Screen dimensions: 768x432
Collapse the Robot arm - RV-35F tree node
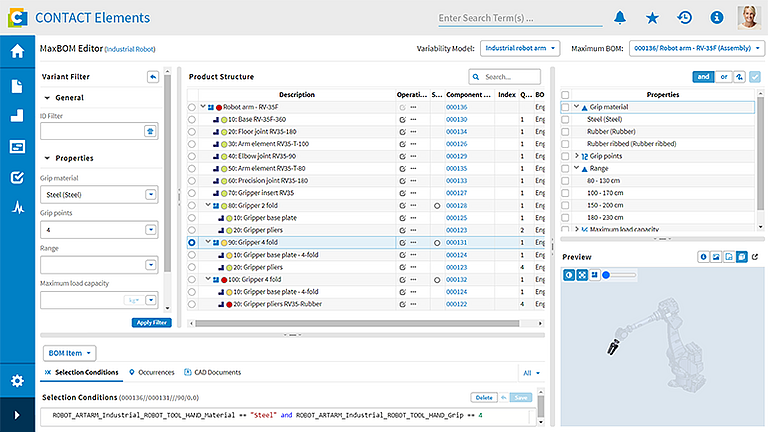[203, 107]
